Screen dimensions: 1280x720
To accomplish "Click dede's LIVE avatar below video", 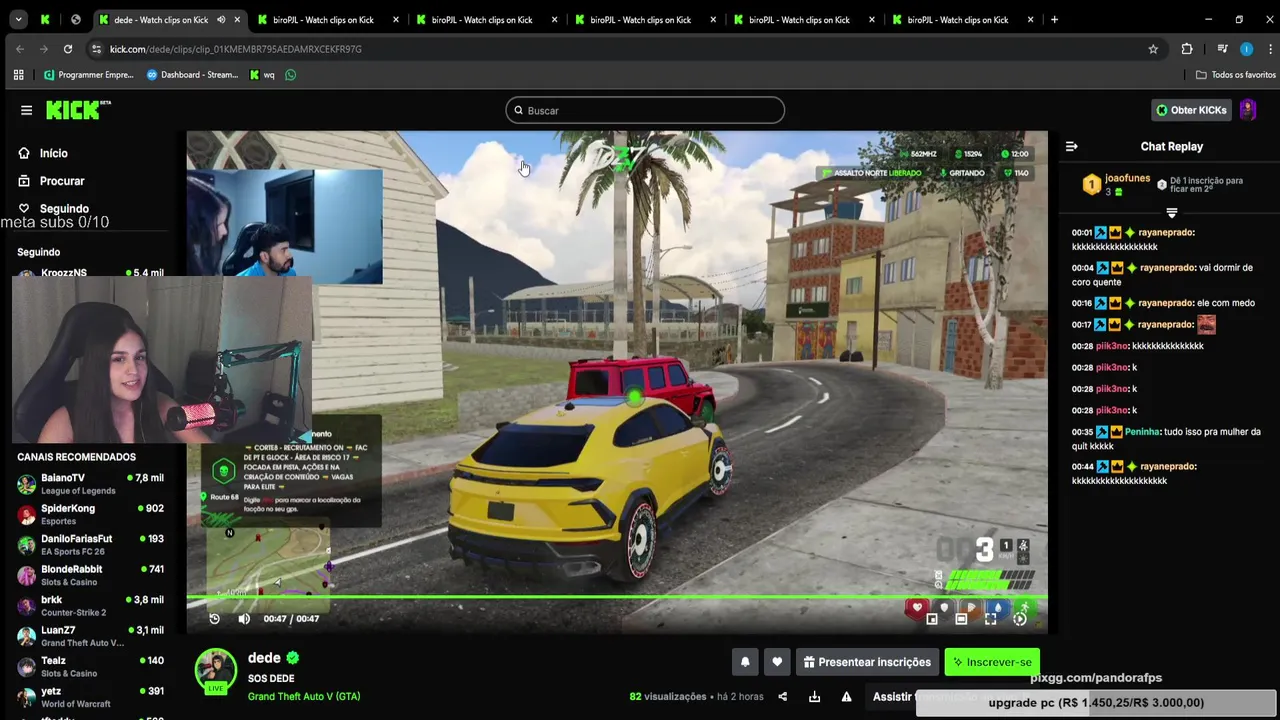I will coord(215,671).
